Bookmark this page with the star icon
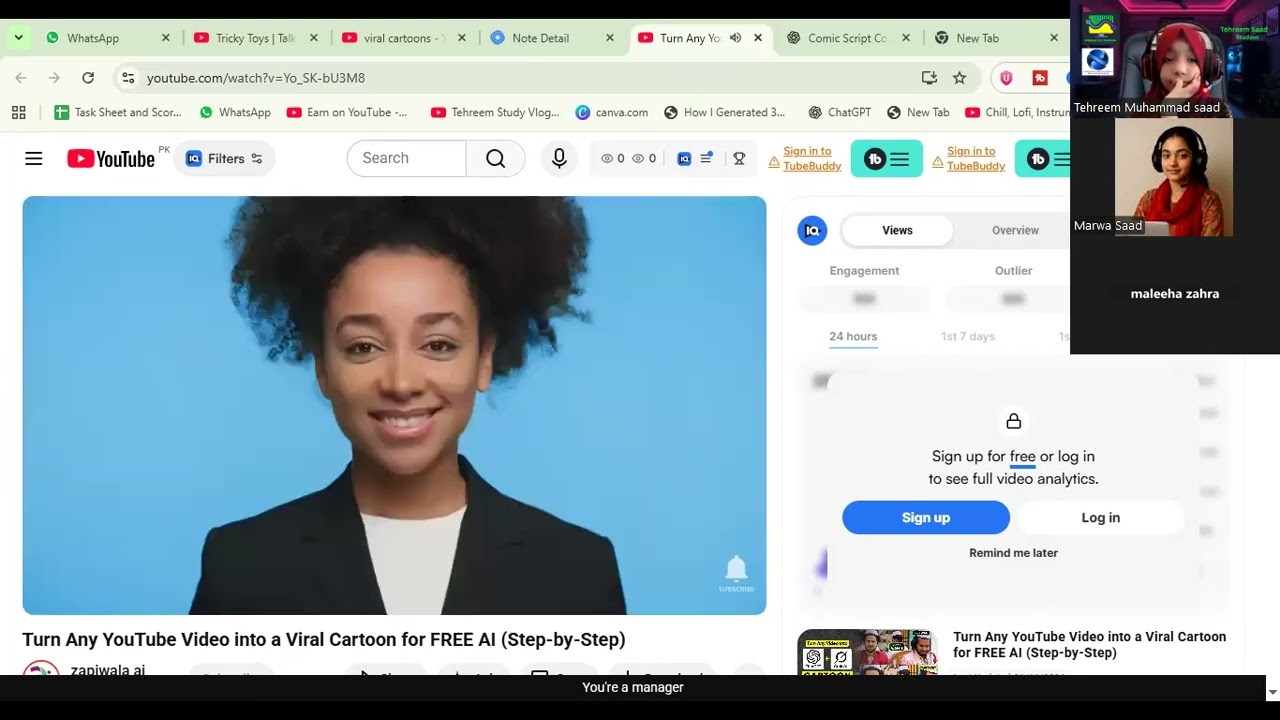Viewport: 1280px width, 720px height. (960, 77)
